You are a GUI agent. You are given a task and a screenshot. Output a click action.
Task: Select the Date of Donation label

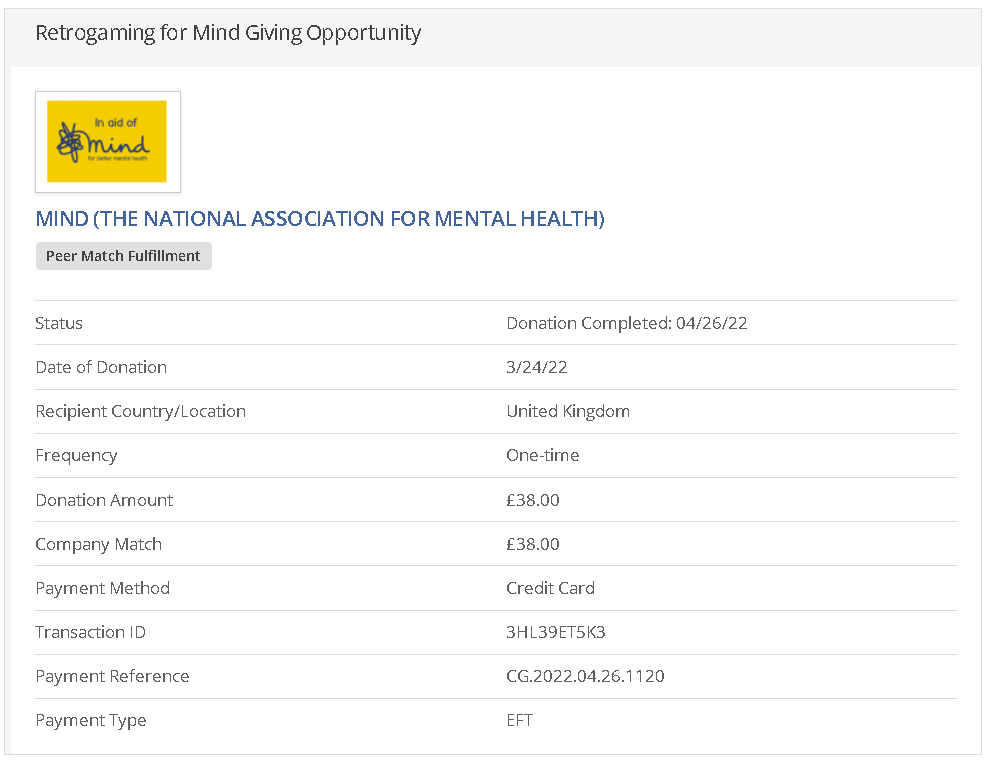pyautogui.click(x=101, y=367)
